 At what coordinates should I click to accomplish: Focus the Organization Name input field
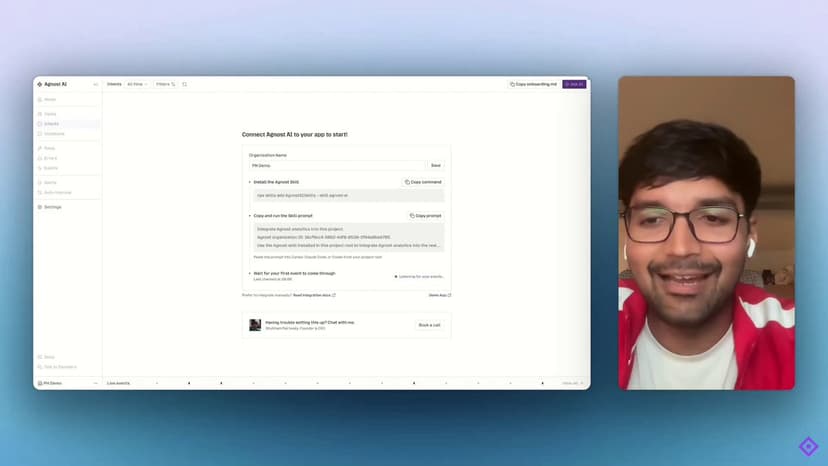tap(337, 165)
